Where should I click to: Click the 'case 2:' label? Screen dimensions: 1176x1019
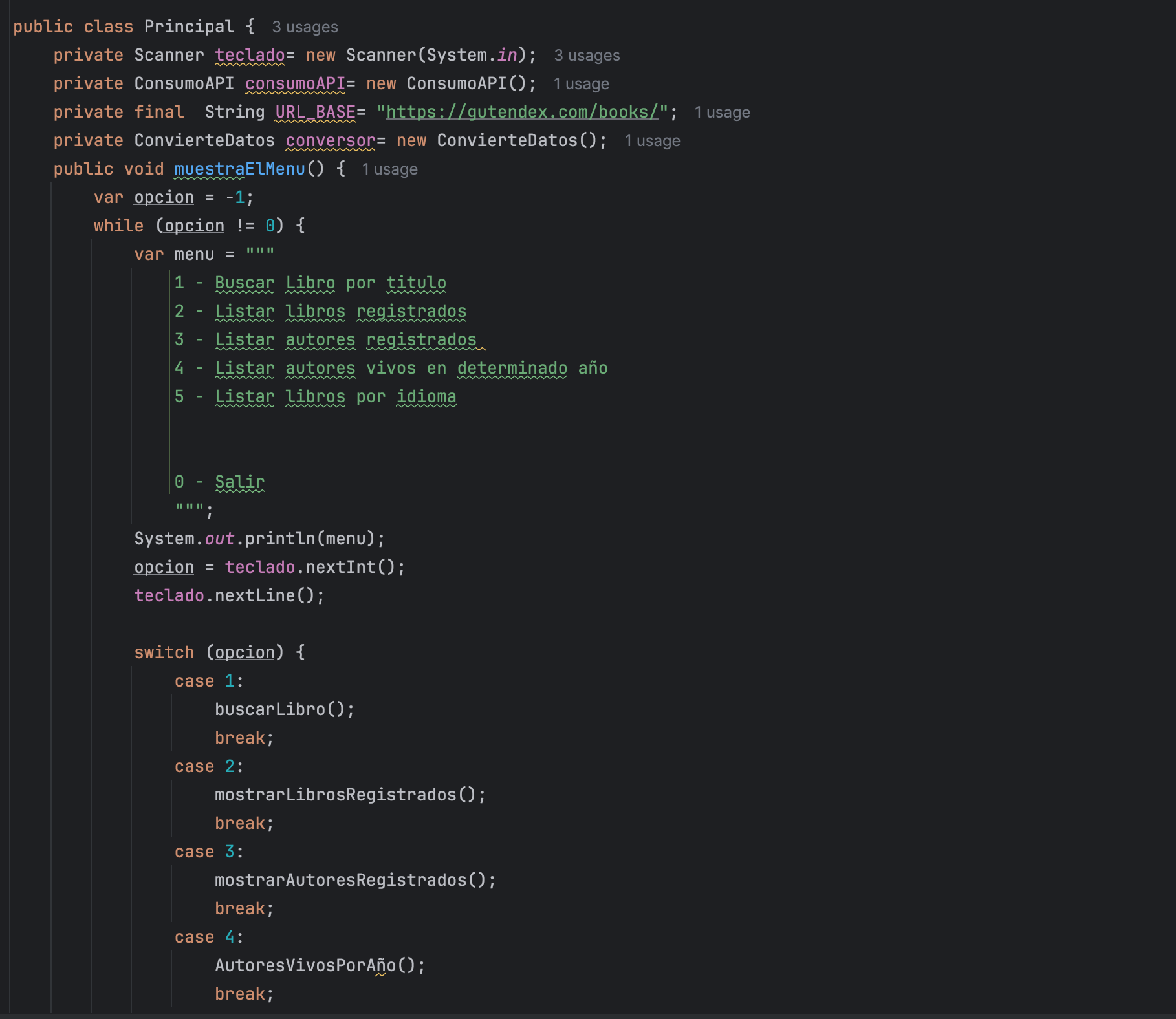[209, 766]
